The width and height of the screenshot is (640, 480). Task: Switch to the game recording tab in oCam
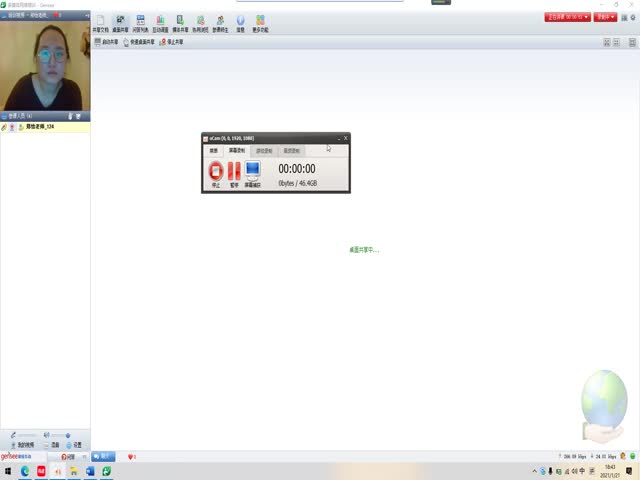click(263, 150)
